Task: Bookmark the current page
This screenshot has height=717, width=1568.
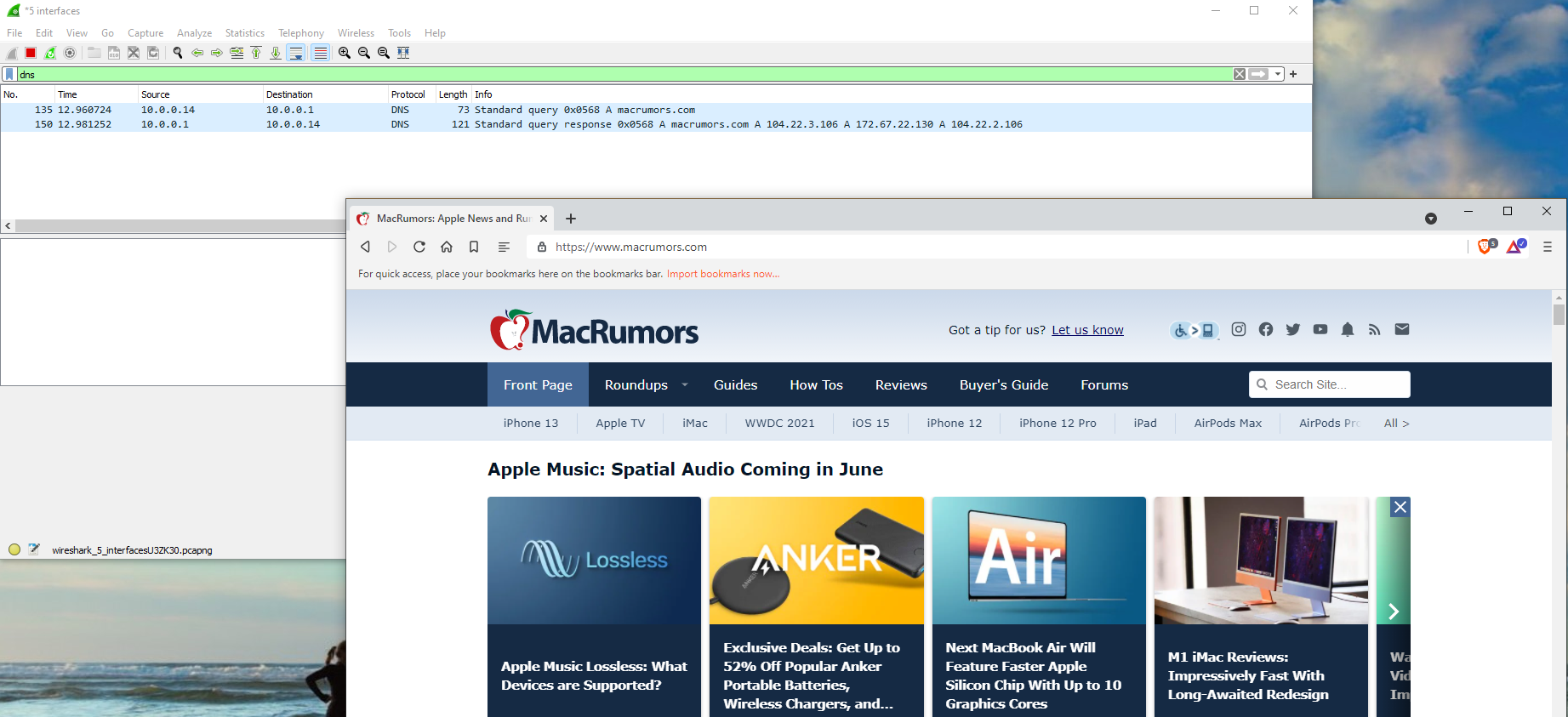Action: (x=474, y=247)
